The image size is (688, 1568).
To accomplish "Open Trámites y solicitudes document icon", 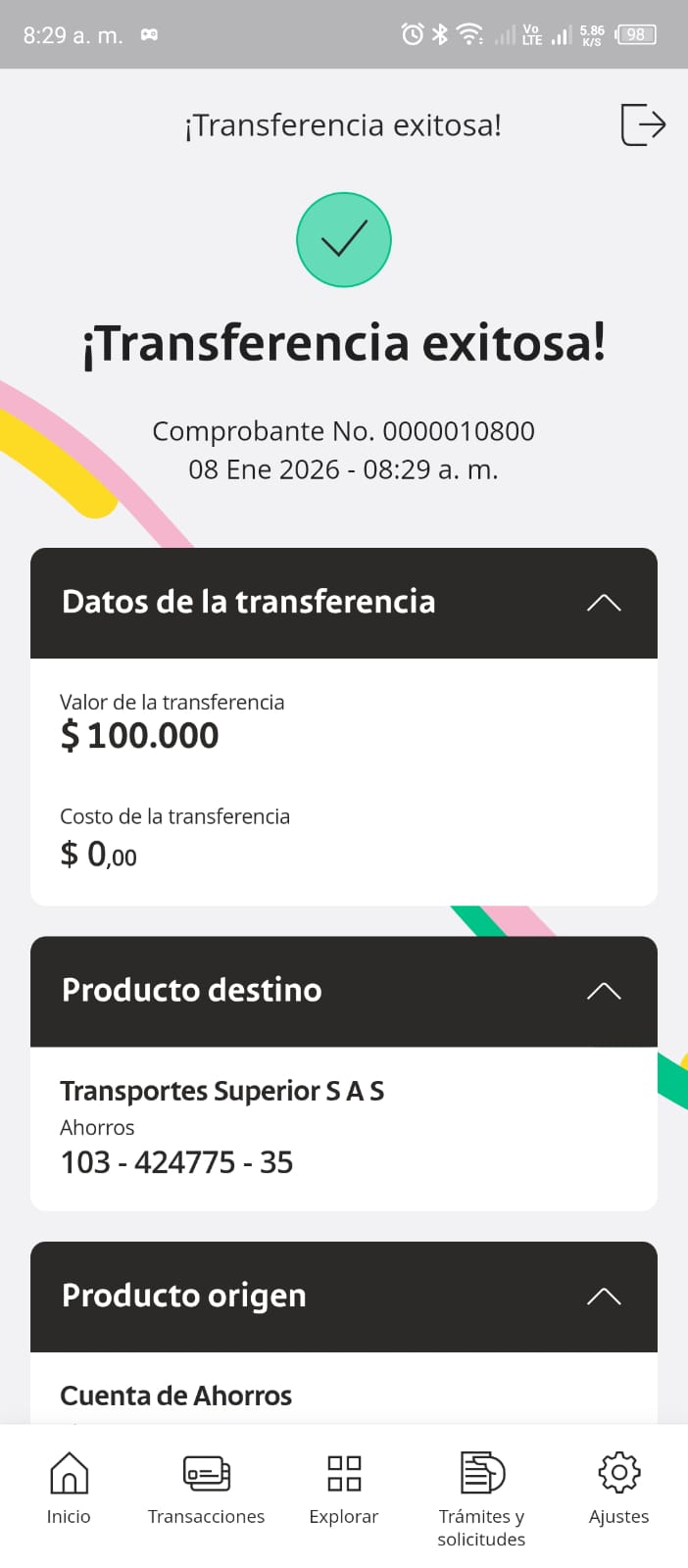I will (x=481, y=1473).
